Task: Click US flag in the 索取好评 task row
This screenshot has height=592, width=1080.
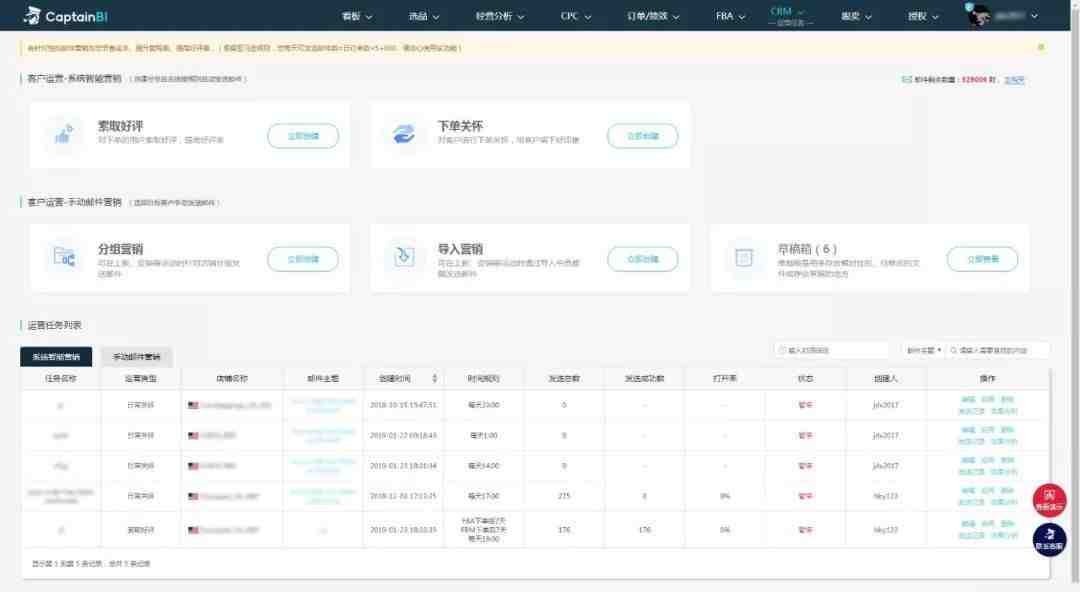Action: pos(194,530)
